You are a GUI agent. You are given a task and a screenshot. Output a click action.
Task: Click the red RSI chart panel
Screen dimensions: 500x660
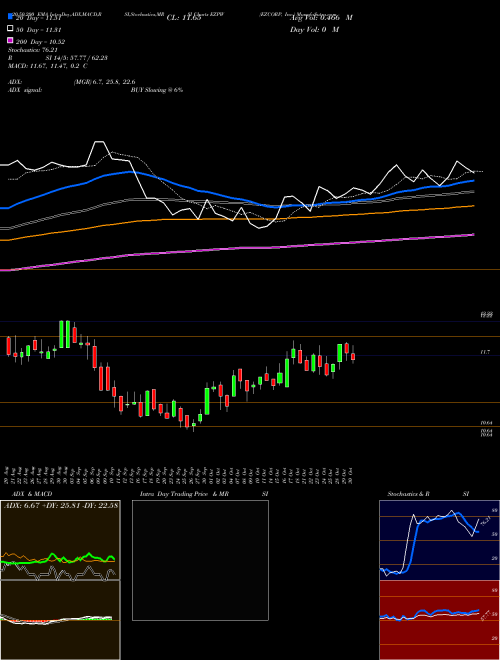coord(439,620)
